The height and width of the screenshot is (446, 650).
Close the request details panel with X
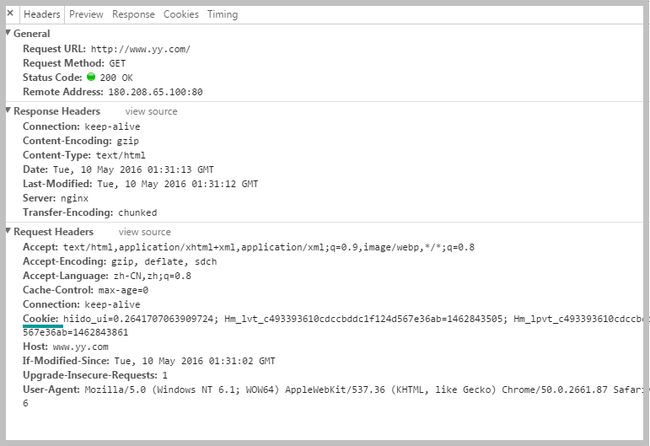coord(11,13)
